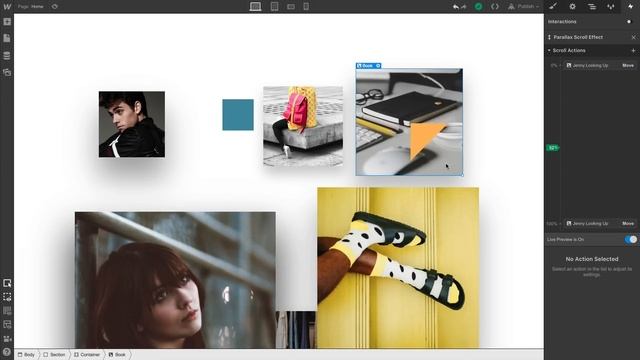Open the Style panel brush tab

point(553,7)
